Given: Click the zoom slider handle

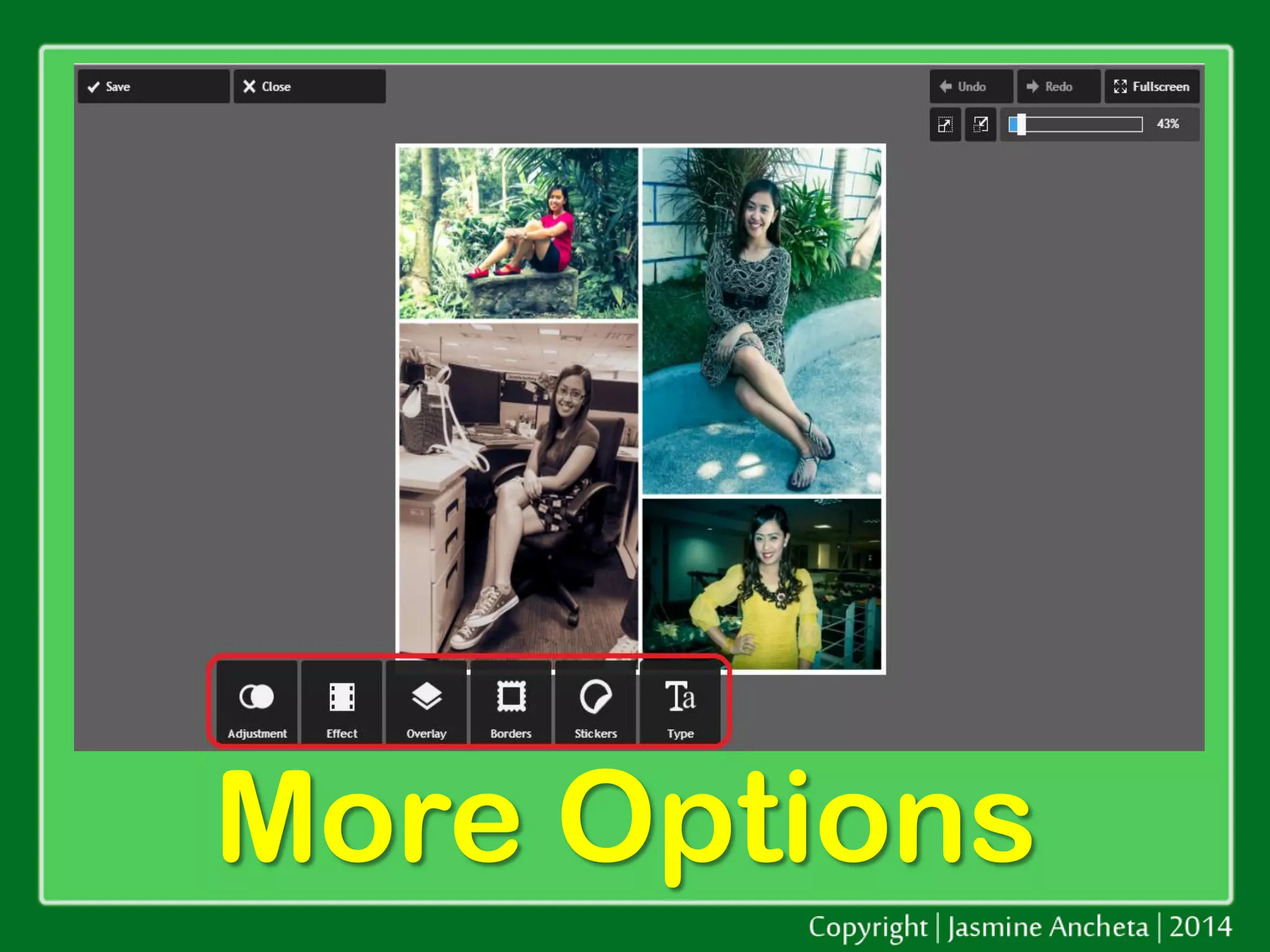Looking at the screenshot, I should tap(1021, 125).
